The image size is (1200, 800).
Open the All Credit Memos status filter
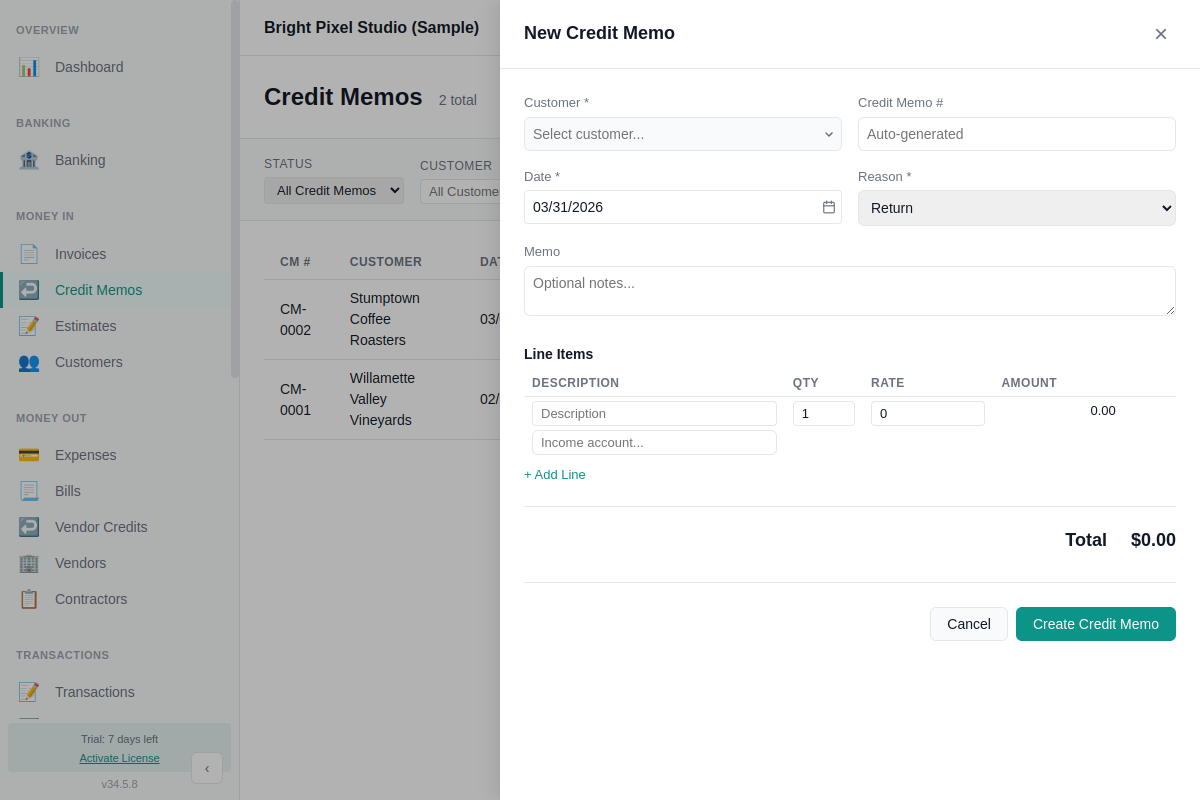coord(333,189)
